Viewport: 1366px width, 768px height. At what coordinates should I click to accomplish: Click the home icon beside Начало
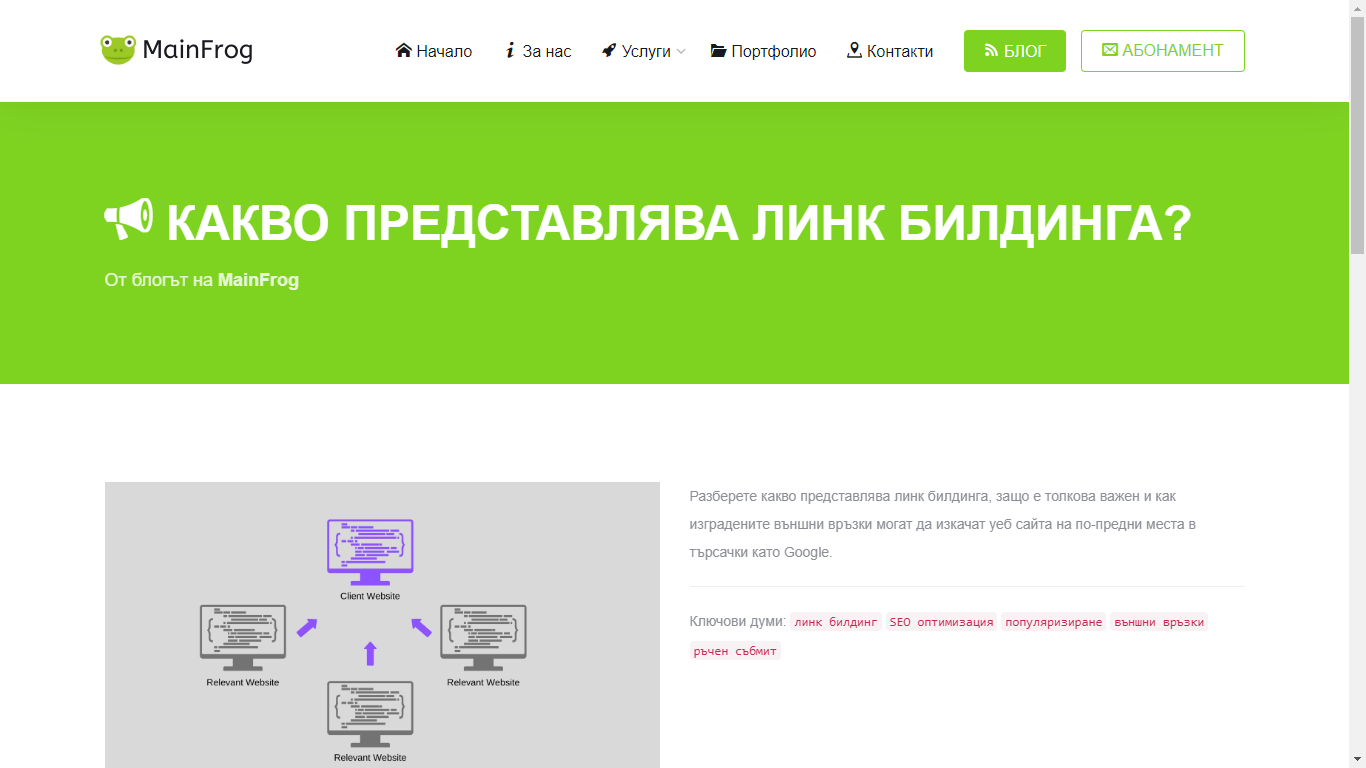point(404,50)
